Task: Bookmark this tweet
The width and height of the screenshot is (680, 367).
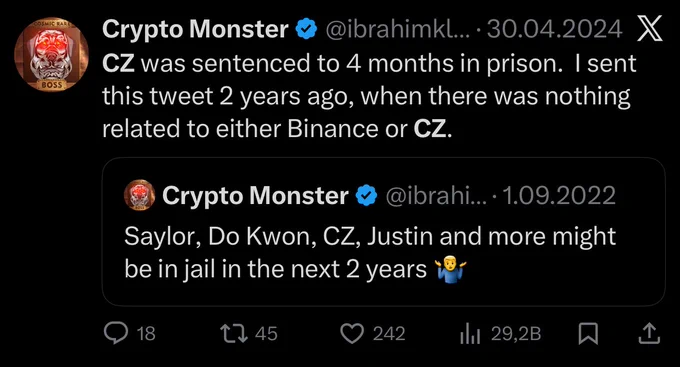Action: pyautogui.click(x=588, y=334)
